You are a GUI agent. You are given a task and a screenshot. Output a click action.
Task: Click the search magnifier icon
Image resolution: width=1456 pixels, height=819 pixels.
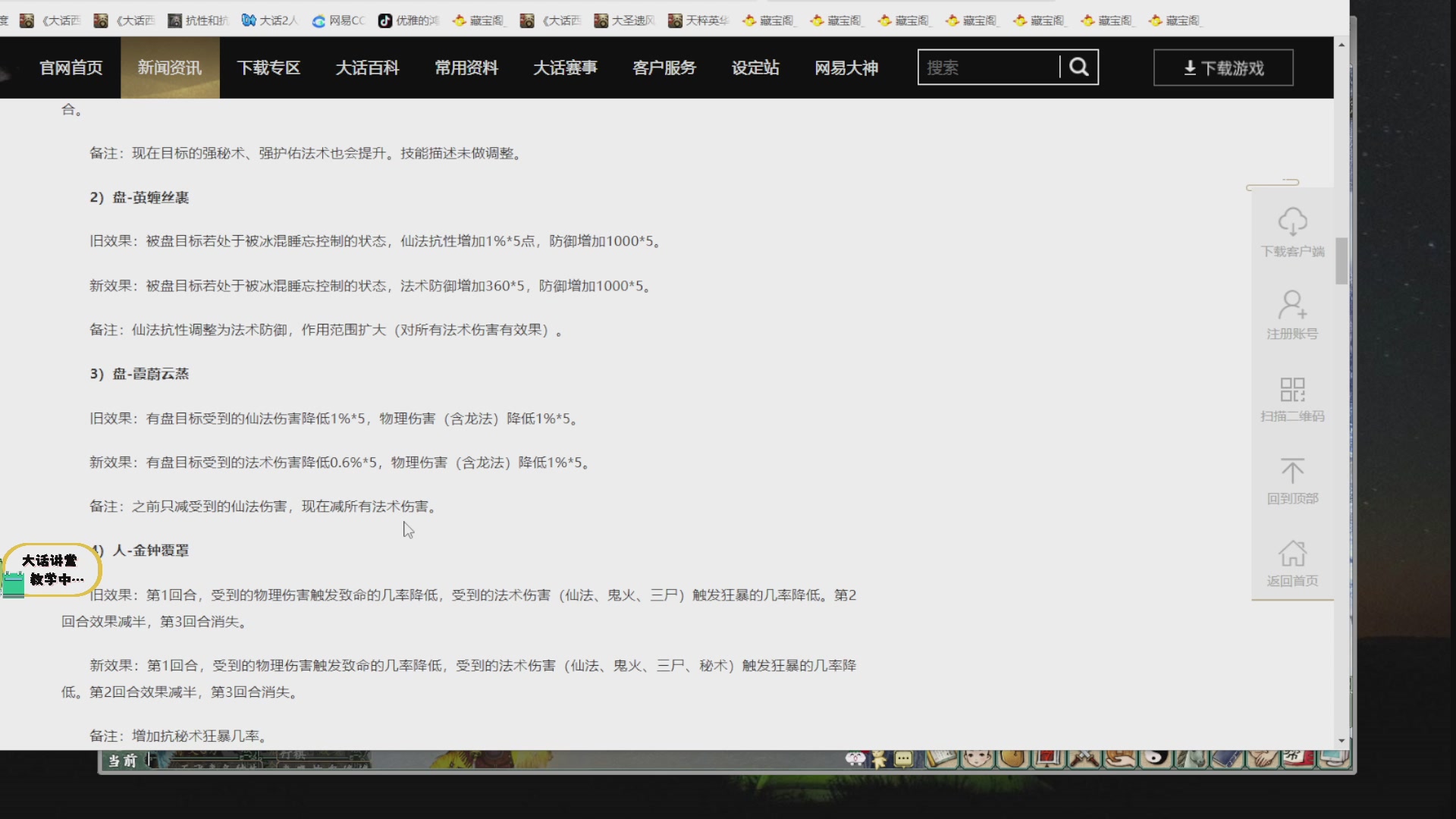coord(1080,67)
